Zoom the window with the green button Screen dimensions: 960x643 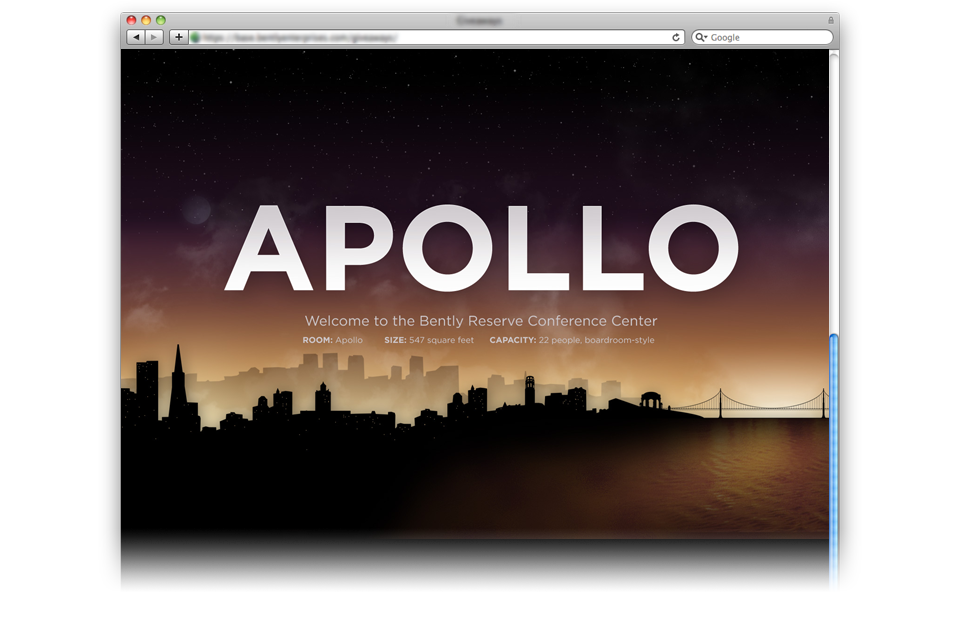coord(160,20)
